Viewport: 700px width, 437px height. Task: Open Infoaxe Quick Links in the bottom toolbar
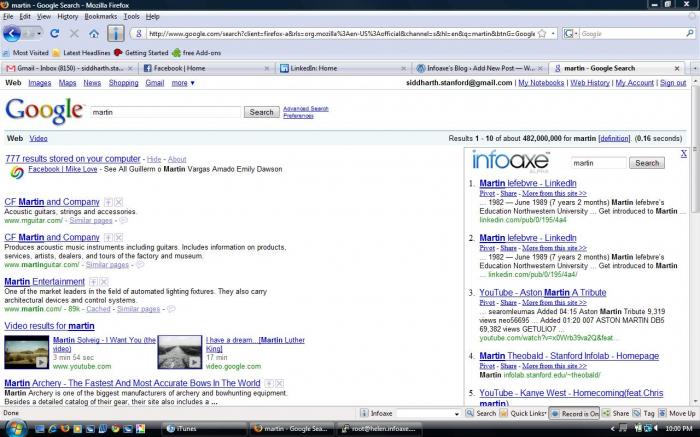pos(523,413)
